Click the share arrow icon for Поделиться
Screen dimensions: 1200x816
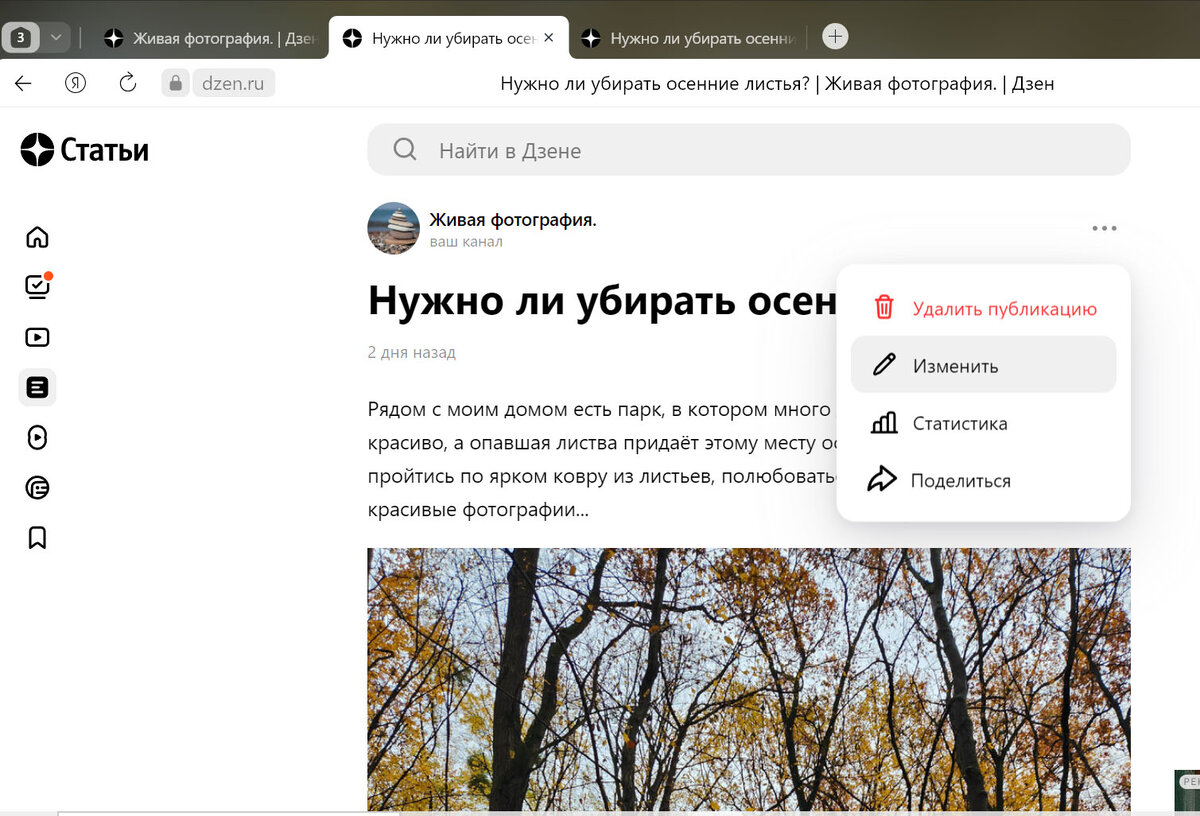[x=882, y=480]
